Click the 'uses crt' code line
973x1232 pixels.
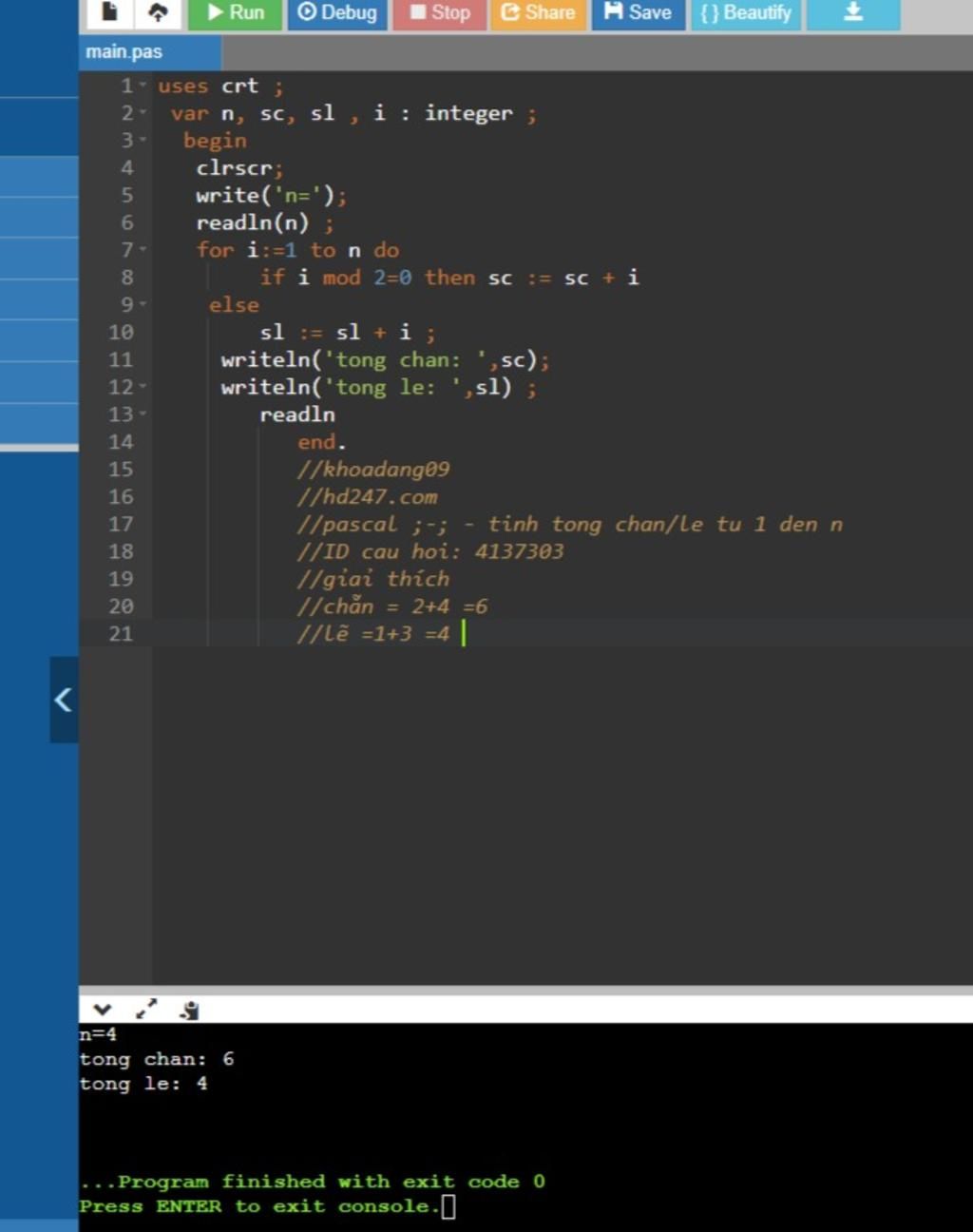click(x=220, y=87)
